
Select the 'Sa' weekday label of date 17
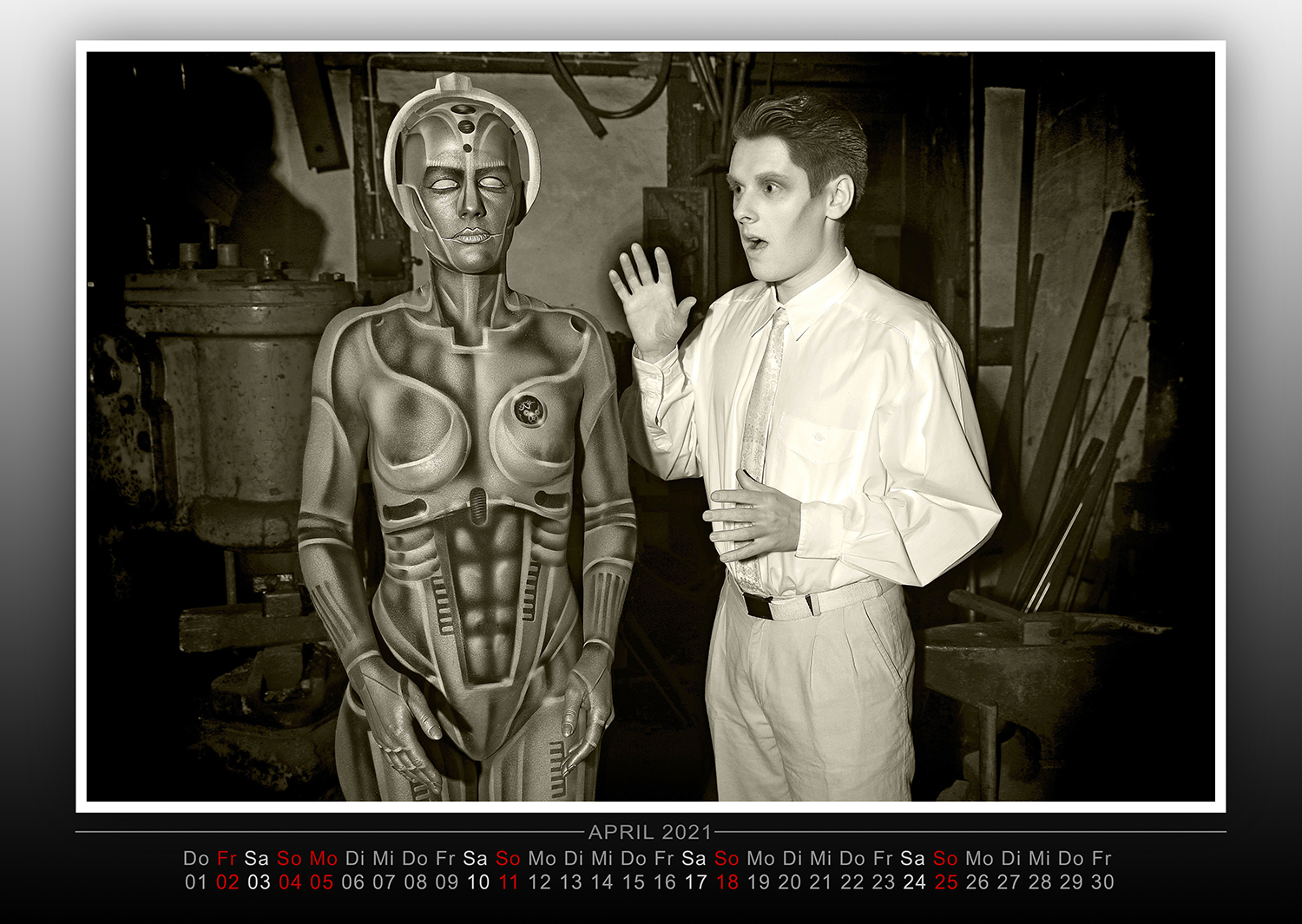click(x=694, y=858)
